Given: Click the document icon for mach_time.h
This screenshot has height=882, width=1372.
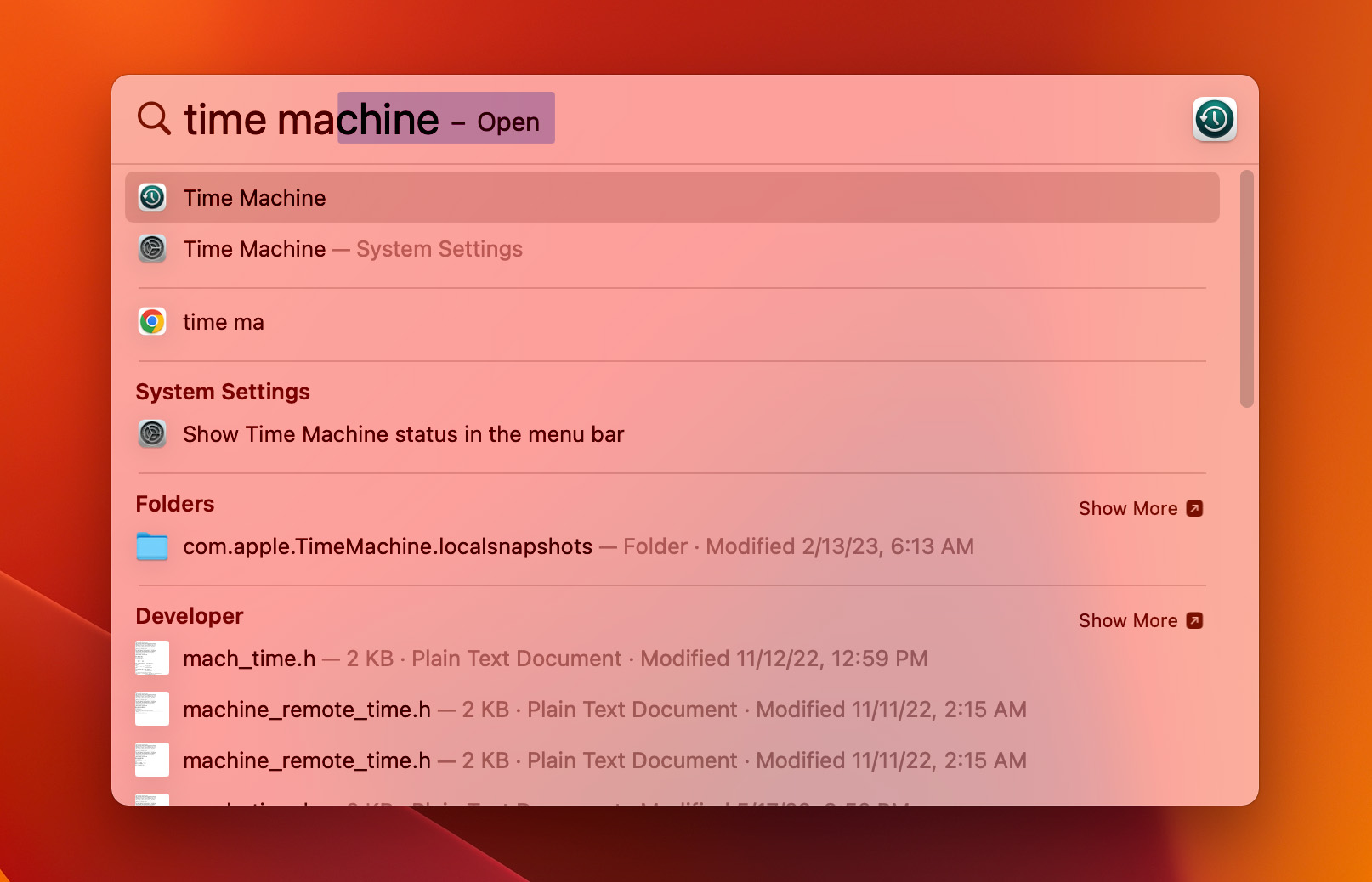Looking at the screenshot, I should [x=152, y=658].
